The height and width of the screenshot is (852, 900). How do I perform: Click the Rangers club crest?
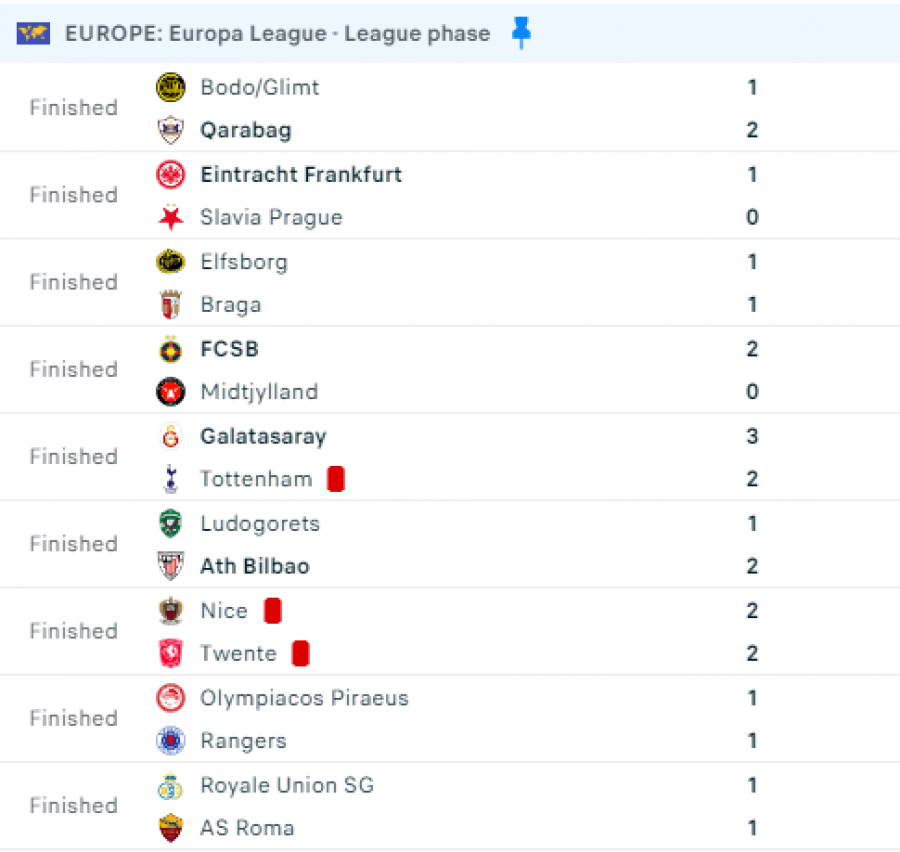pyautogui.click(x=171, y=741)
